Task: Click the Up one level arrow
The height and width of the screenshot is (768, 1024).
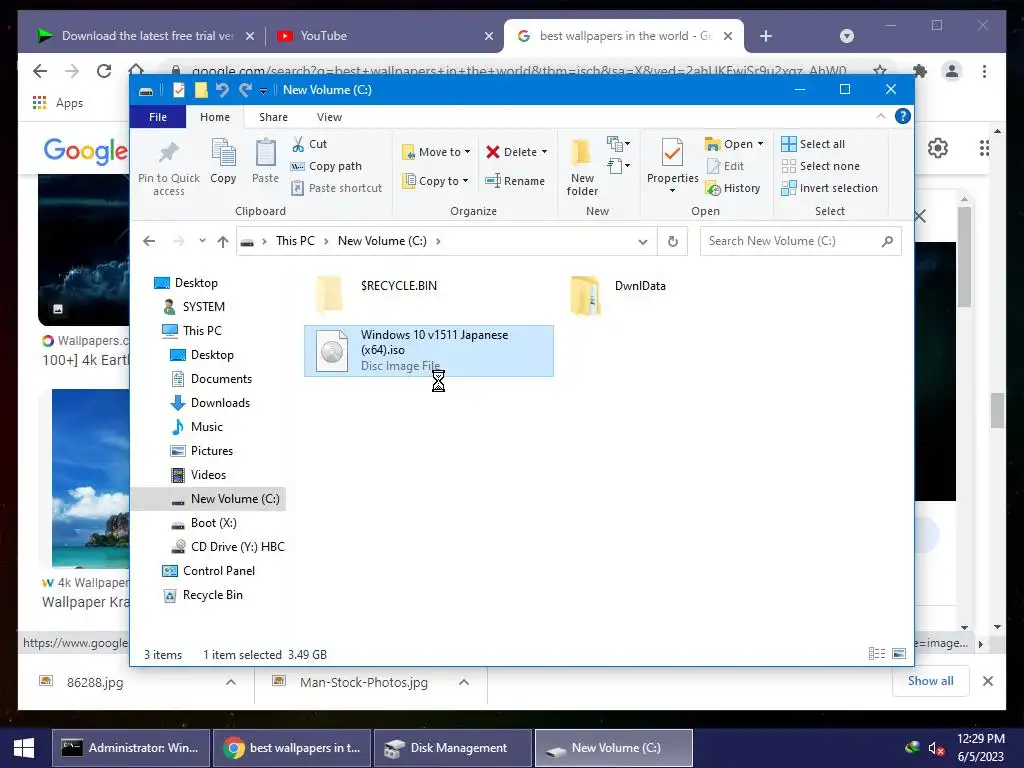Action: [x=223, y=242]
